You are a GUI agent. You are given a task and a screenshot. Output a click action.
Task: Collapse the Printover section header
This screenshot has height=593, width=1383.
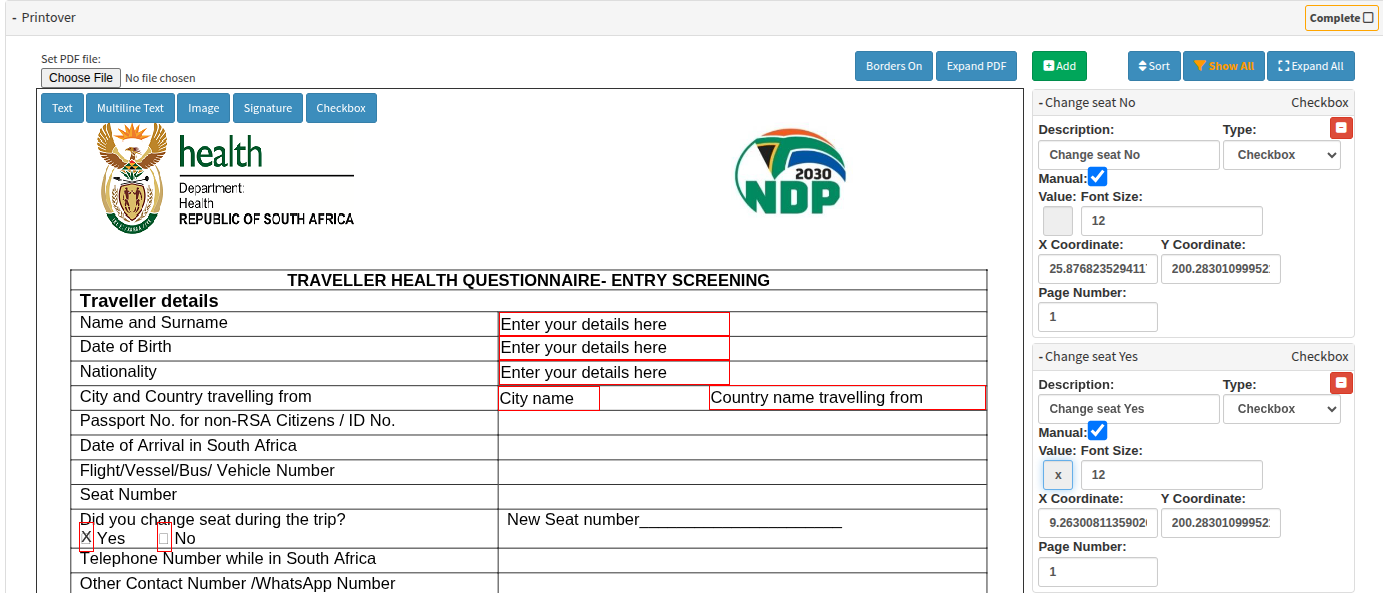pos(45,18)
